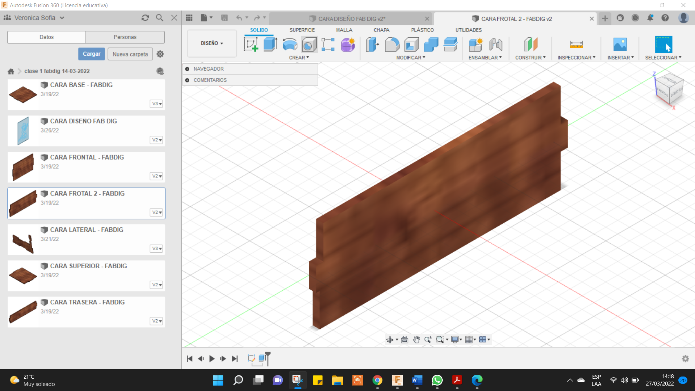Search in the data panel

tap(160, 18)
